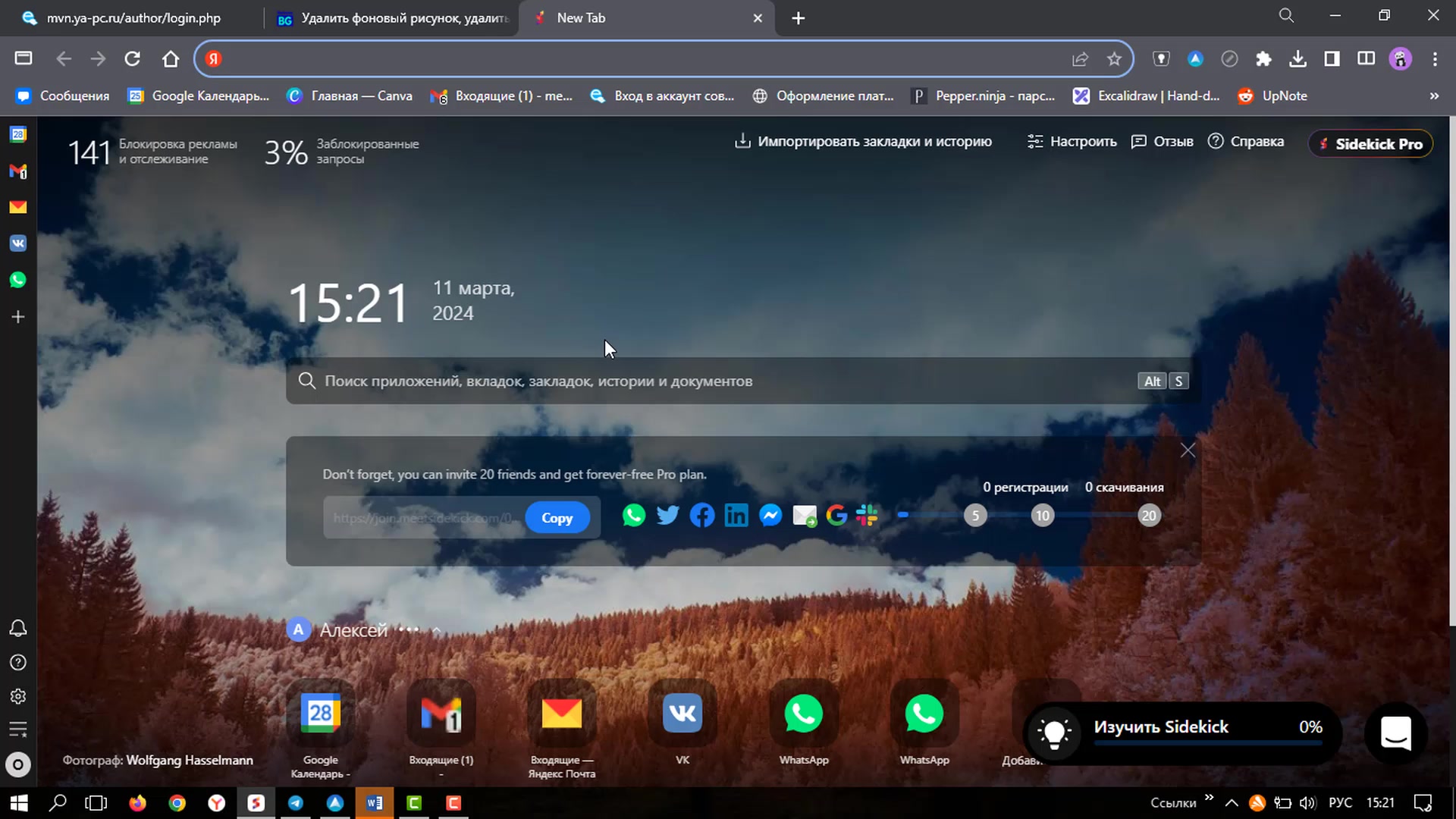Screen dimensions: 1456x819
Task: Collapse the Алексей apps section chevron
Action: [x=437, y=630]
